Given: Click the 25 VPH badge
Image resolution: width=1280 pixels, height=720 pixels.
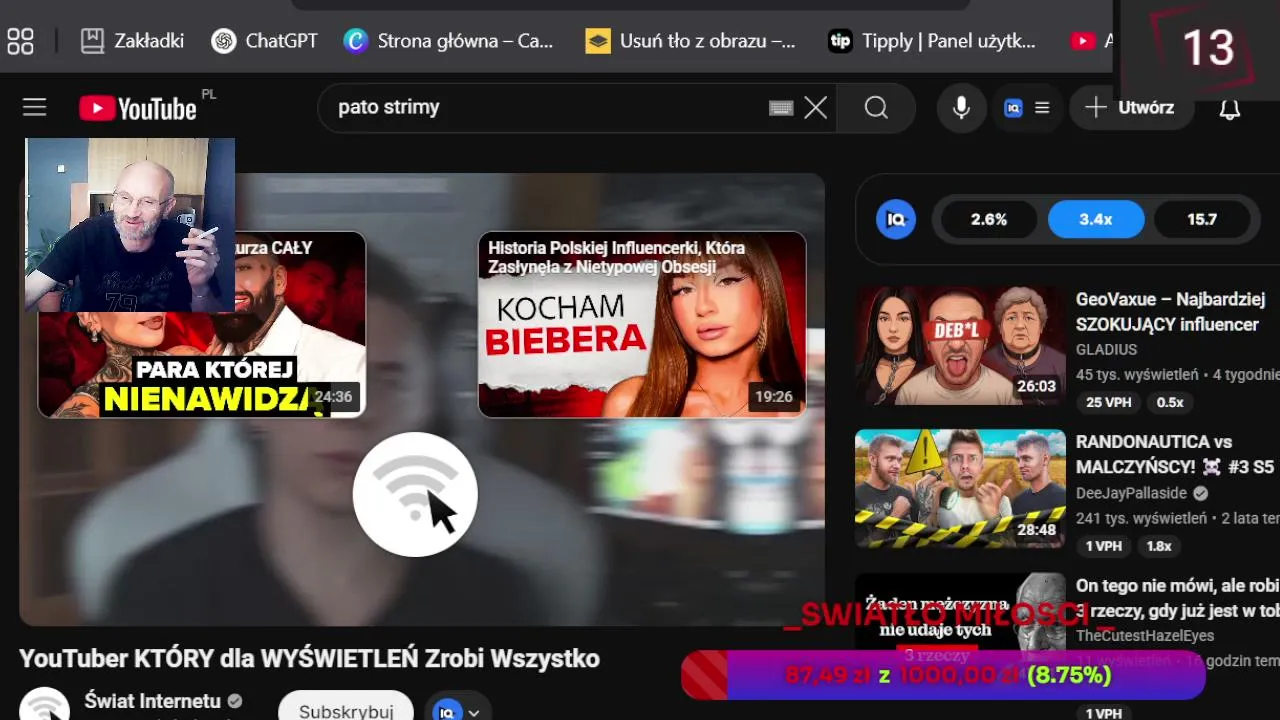Looking at the screenshot, I should pos(1108,402).
